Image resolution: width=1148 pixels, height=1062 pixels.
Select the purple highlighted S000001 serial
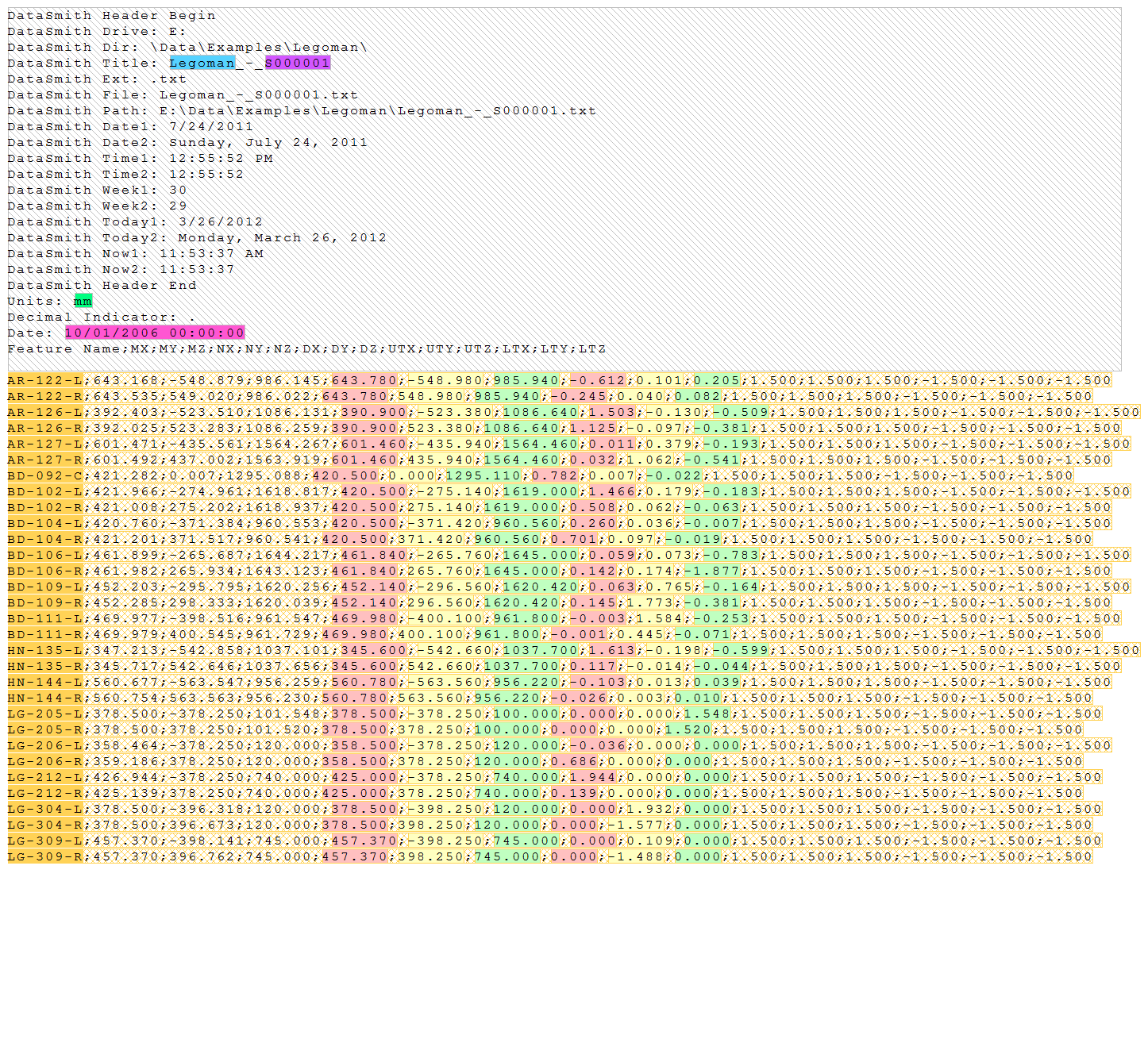tap(297, 63)
